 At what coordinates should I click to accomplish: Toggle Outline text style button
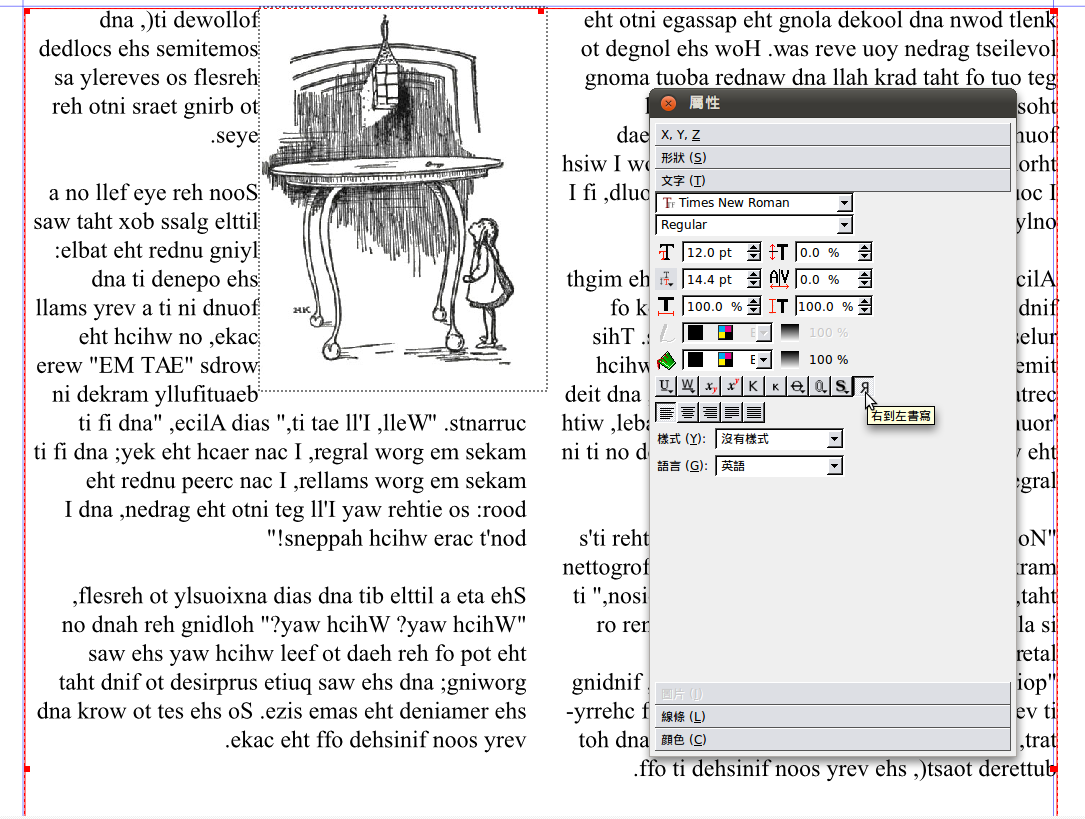[x=820, y=386]
